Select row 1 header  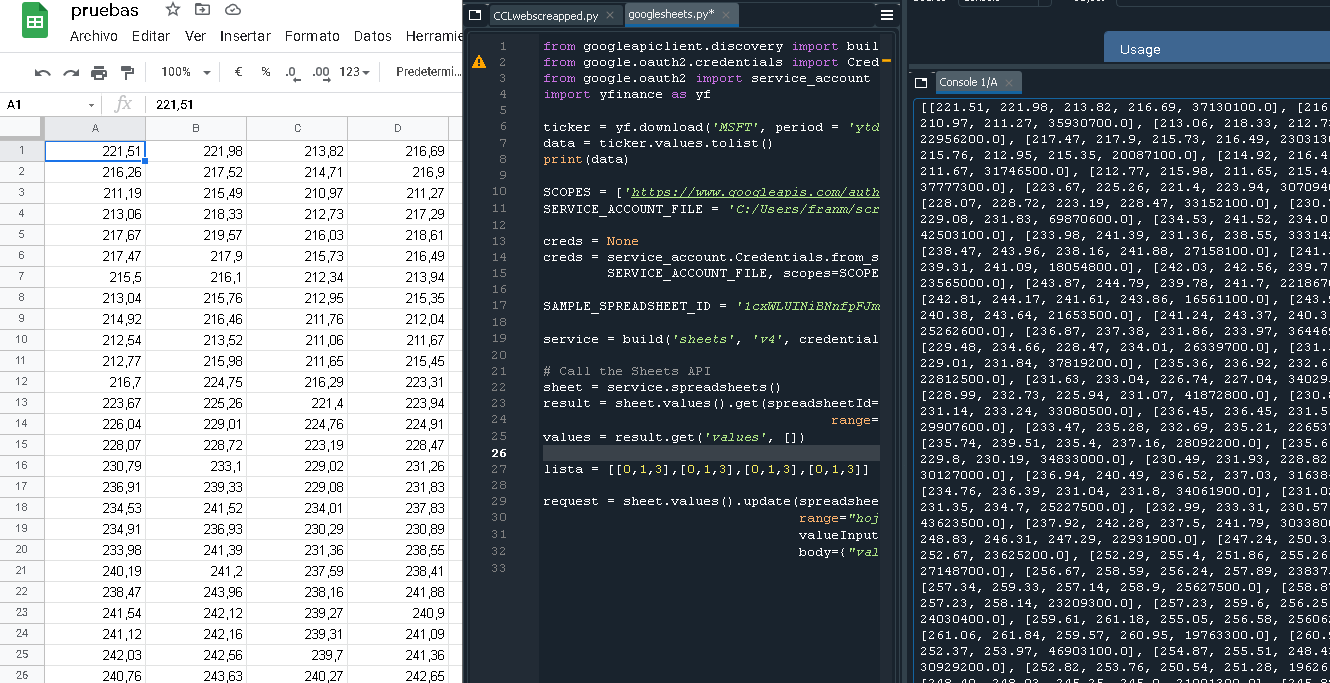(x=22, y=150)
